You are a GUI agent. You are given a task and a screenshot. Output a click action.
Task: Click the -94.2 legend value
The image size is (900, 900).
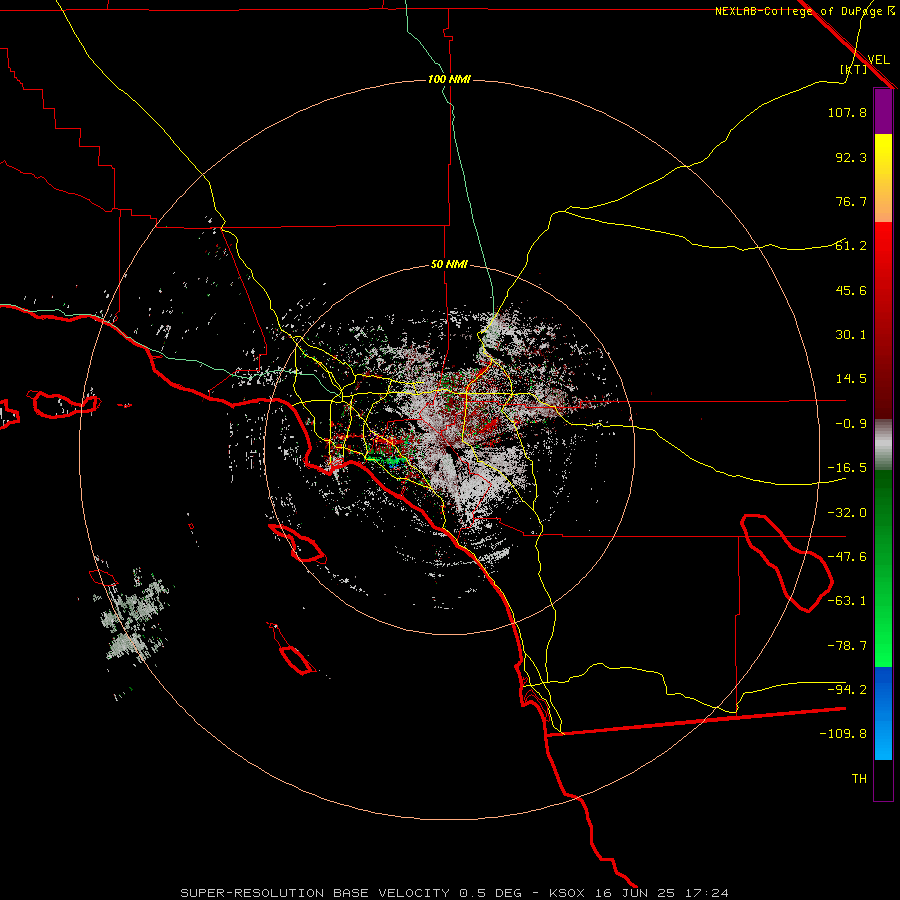[847, 689]
